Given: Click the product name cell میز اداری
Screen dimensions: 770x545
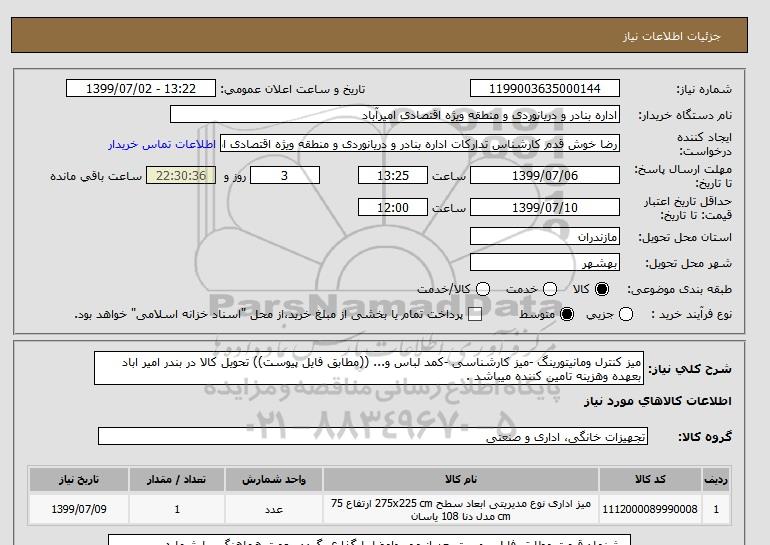Looking at the screenshot, I should point(461,510).
